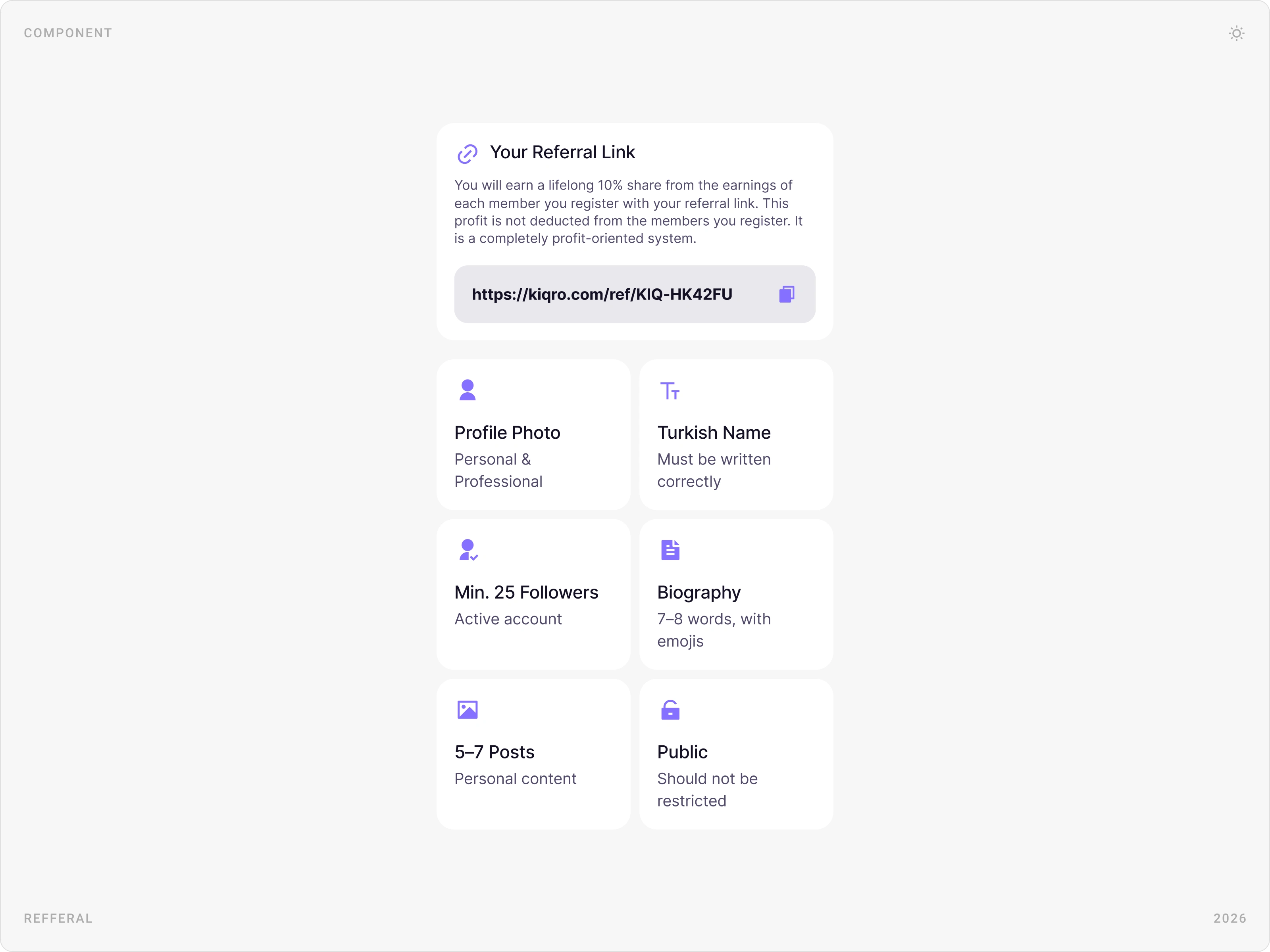The height and width of the screenshot is (952, 1270).
Task: Select the referral URL field text
Action: click(x=602, y=294)
